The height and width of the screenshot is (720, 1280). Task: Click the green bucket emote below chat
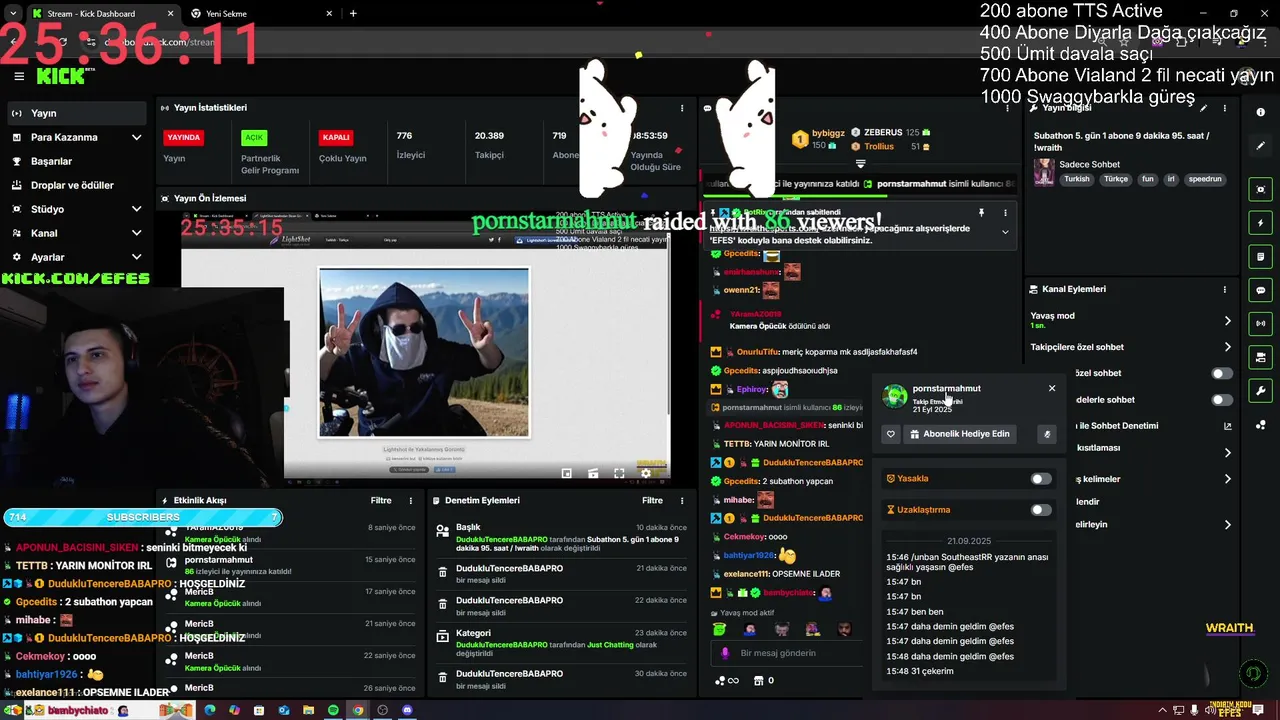click(719, 629)
